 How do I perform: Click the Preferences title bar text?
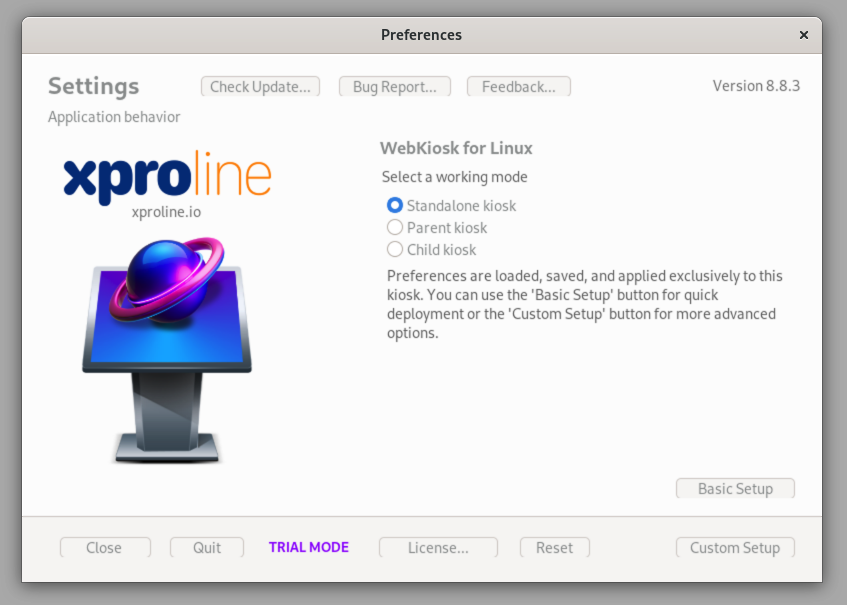(421, 35)
